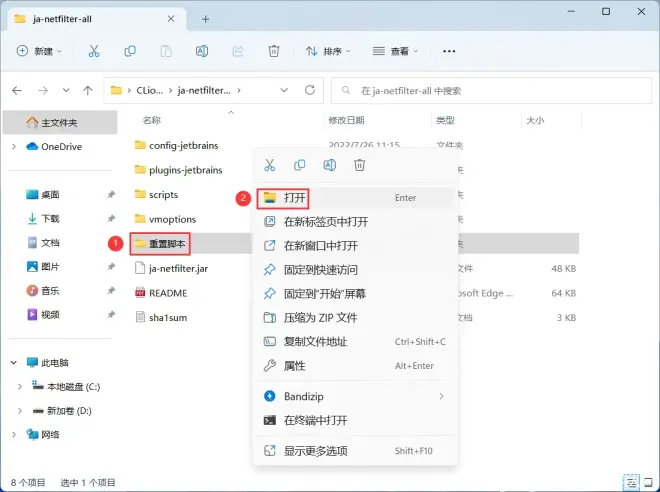The width and height of the screenshot is (660, 492).
Task: Open the three-dot more options toolbar menu
Action: [x=449, y=51]
